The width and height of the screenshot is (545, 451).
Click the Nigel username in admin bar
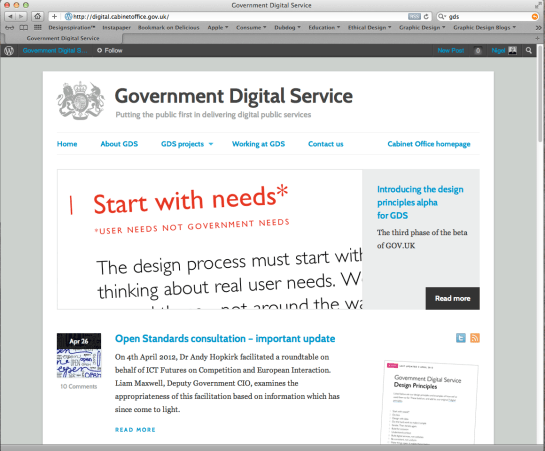pos(498,51)
